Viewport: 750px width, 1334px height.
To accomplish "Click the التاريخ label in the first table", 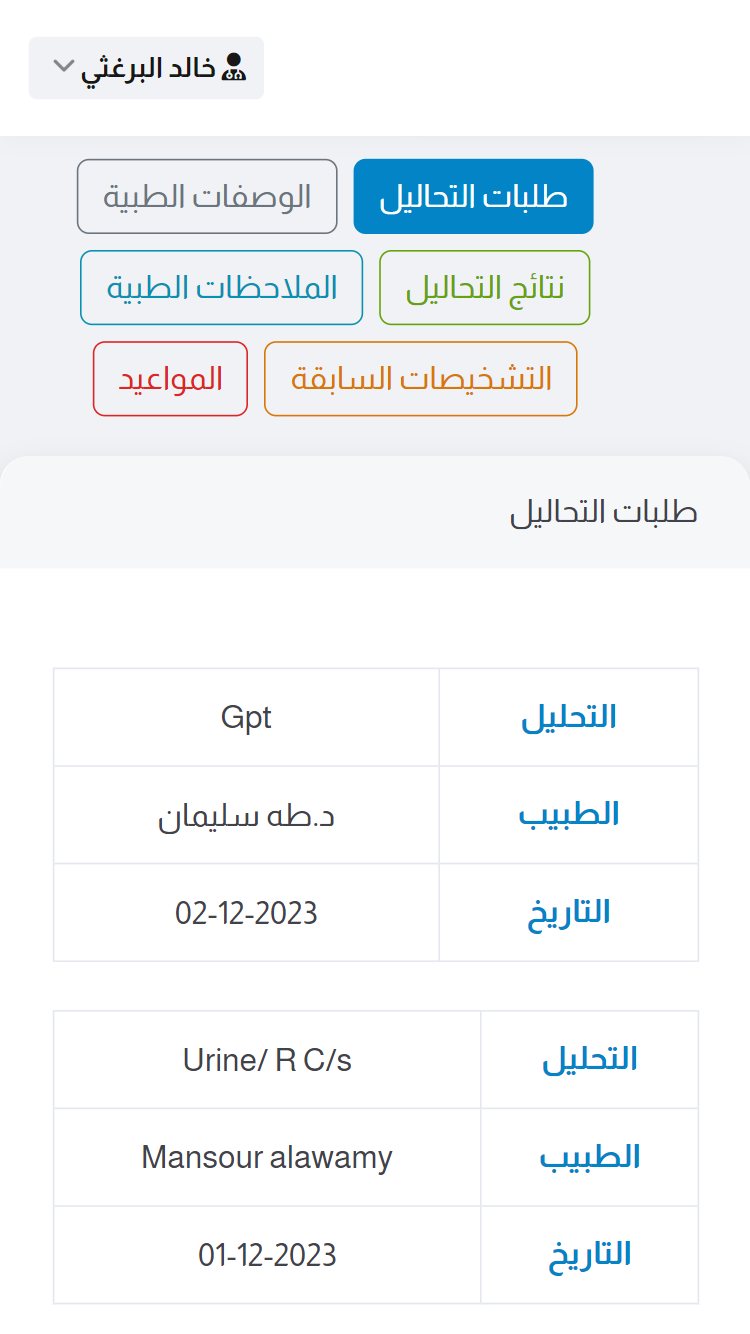I will pos(568,912).
